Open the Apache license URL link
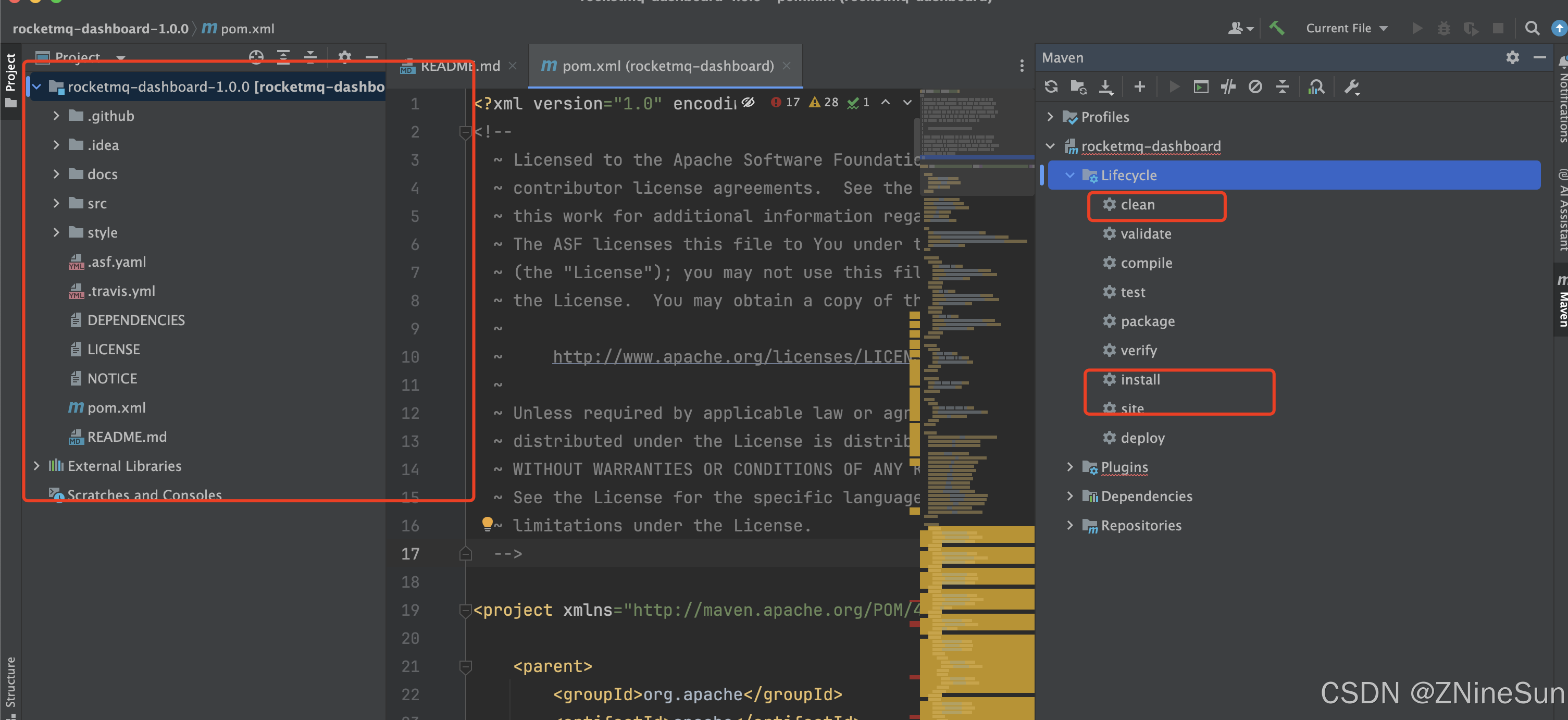1568x720 pixels. pos(732,357)
